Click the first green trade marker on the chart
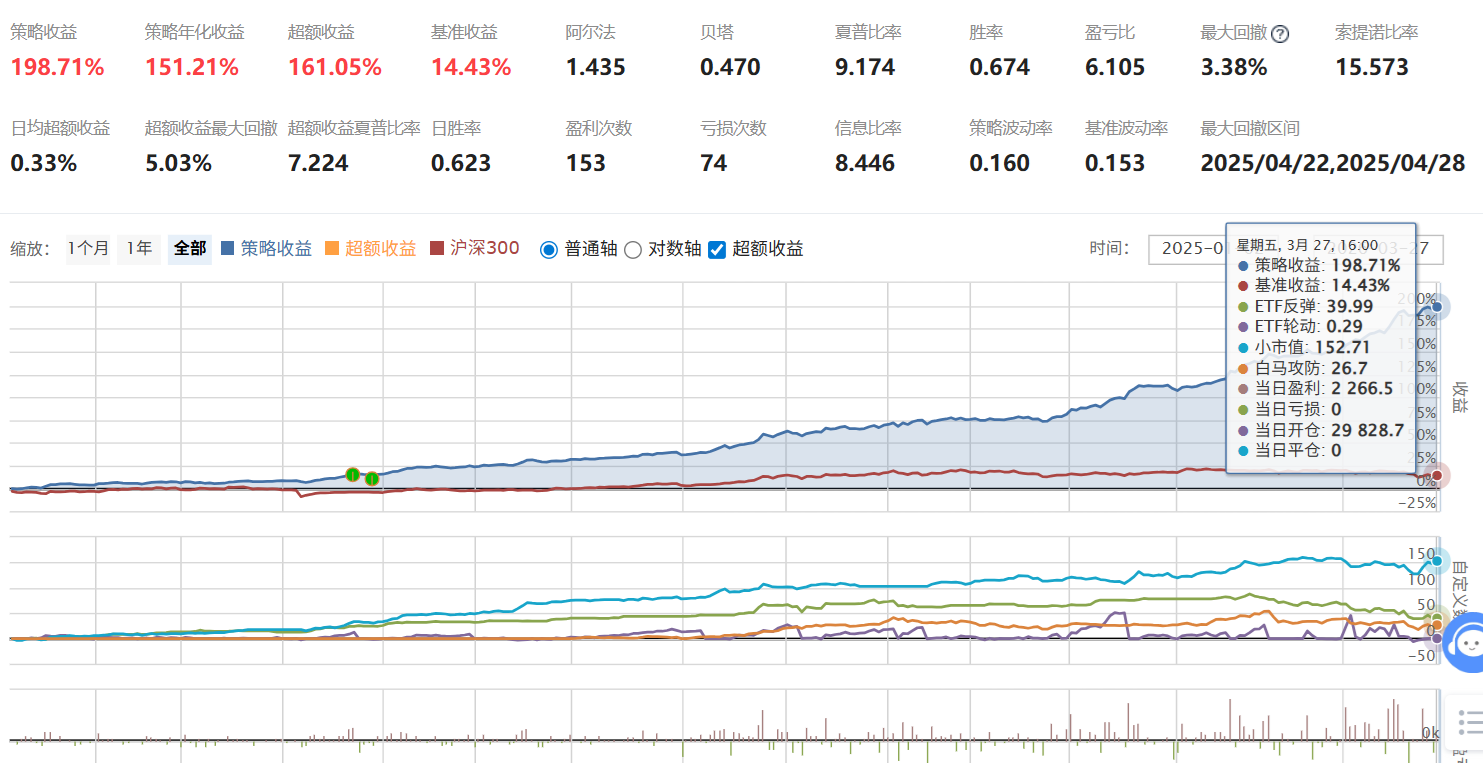The image size is (1483, 763). click(x=352, y=474)
